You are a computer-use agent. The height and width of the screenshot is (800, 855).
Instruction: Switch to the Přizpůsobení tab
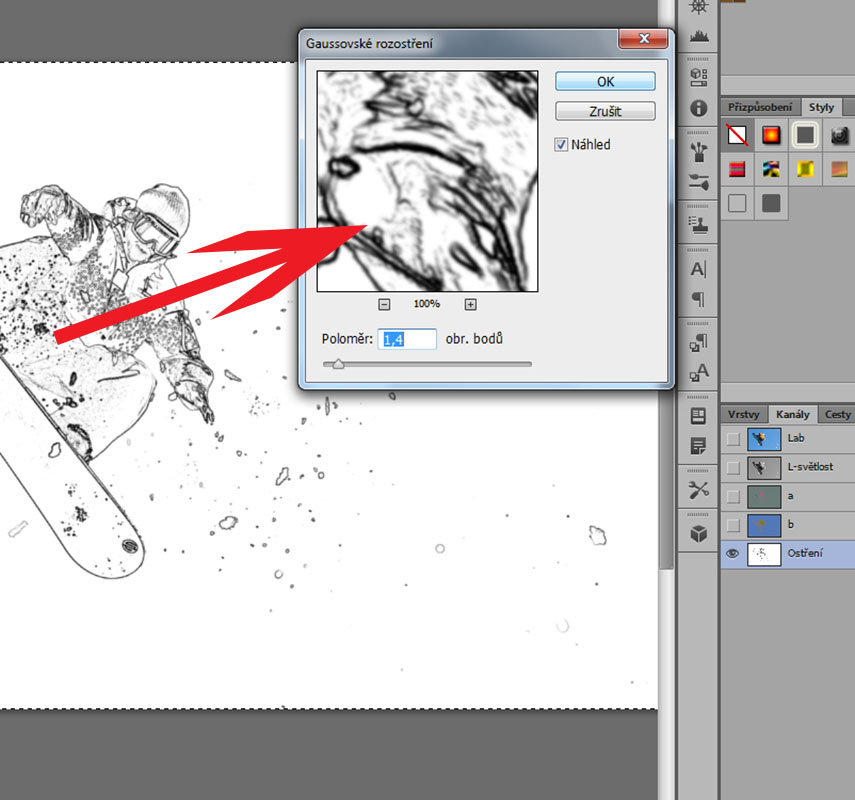[x=760, y=107]
